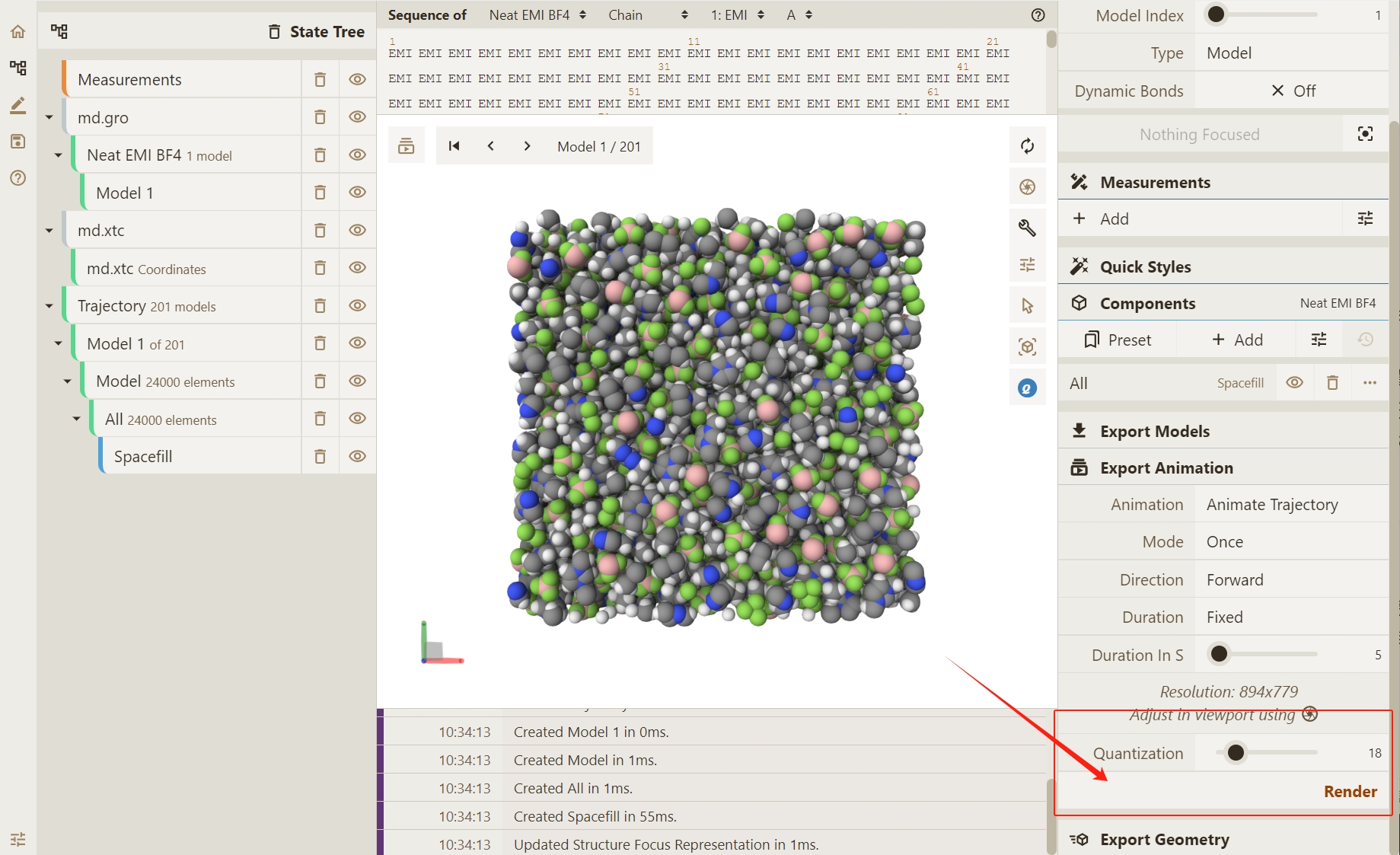
Task: Open viewport settings wrench icon
Action: click(1027, 228)
